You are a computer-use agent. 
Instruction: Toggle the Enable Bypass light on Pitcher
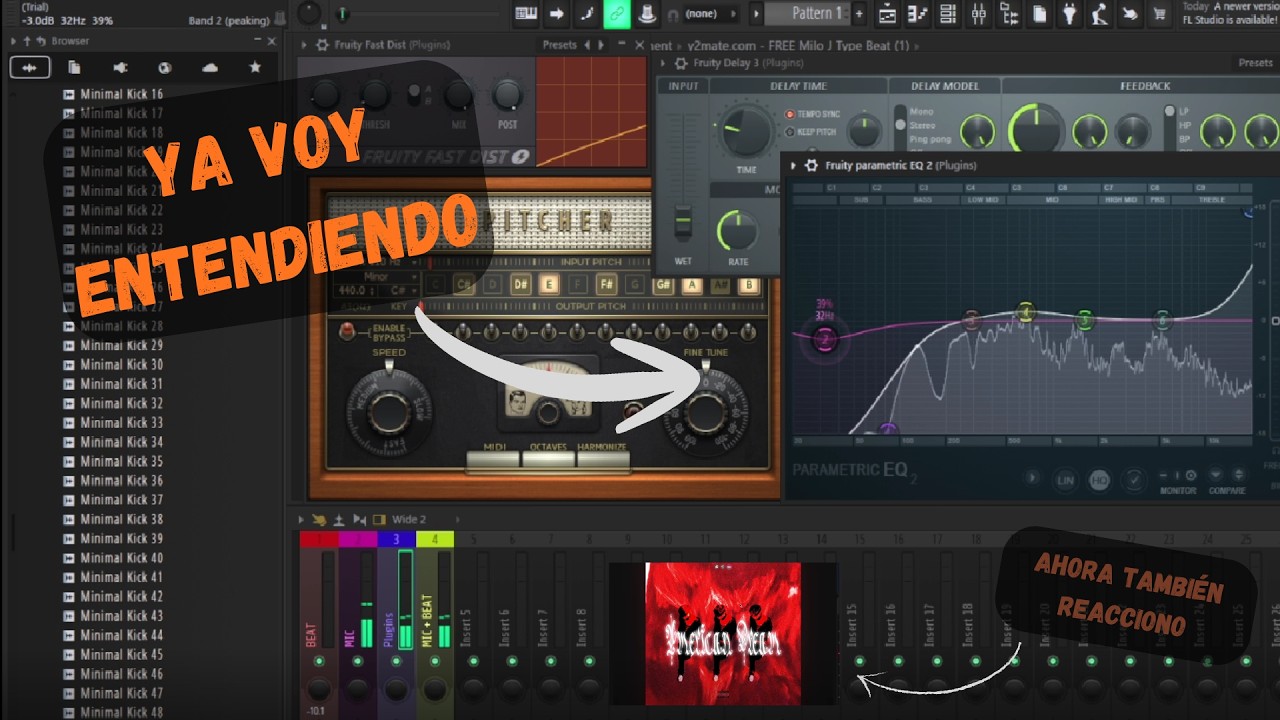pyautogui.click(x=347, y=331)
